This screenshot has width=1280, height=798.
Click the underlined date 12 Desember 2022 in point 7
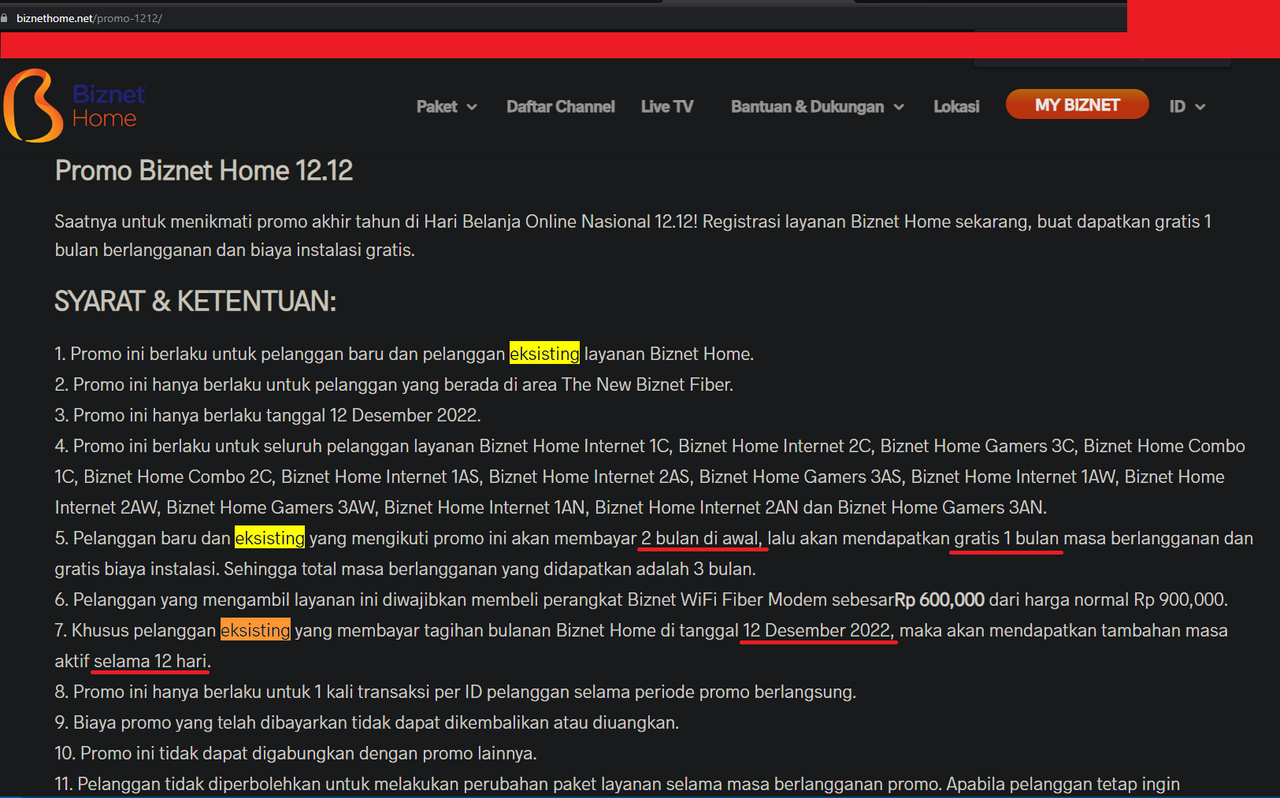coord(819,630)
